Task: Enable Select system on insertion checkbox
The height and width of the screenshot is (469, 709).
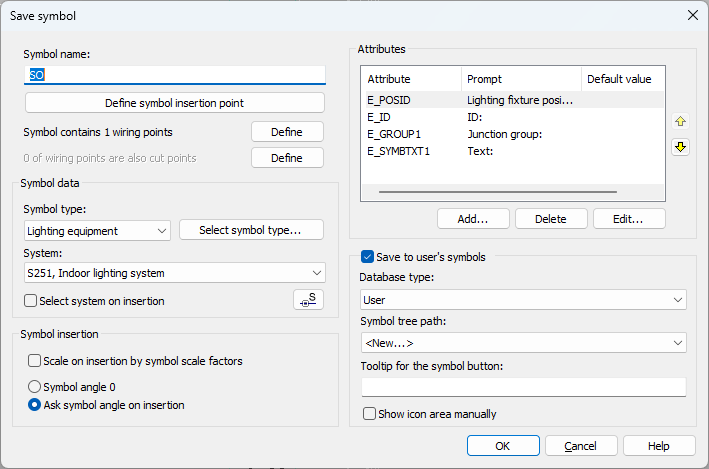Action: 30,301
